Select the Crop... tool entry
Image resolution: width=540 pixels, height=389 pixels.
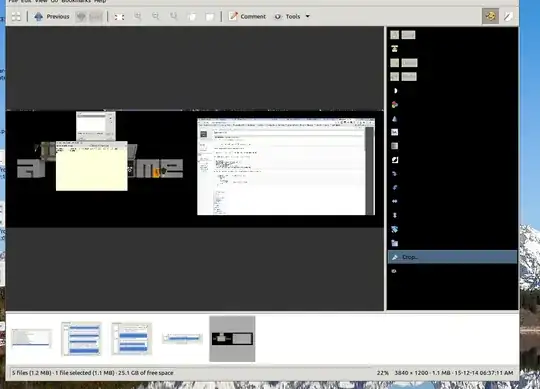(452, 257)
